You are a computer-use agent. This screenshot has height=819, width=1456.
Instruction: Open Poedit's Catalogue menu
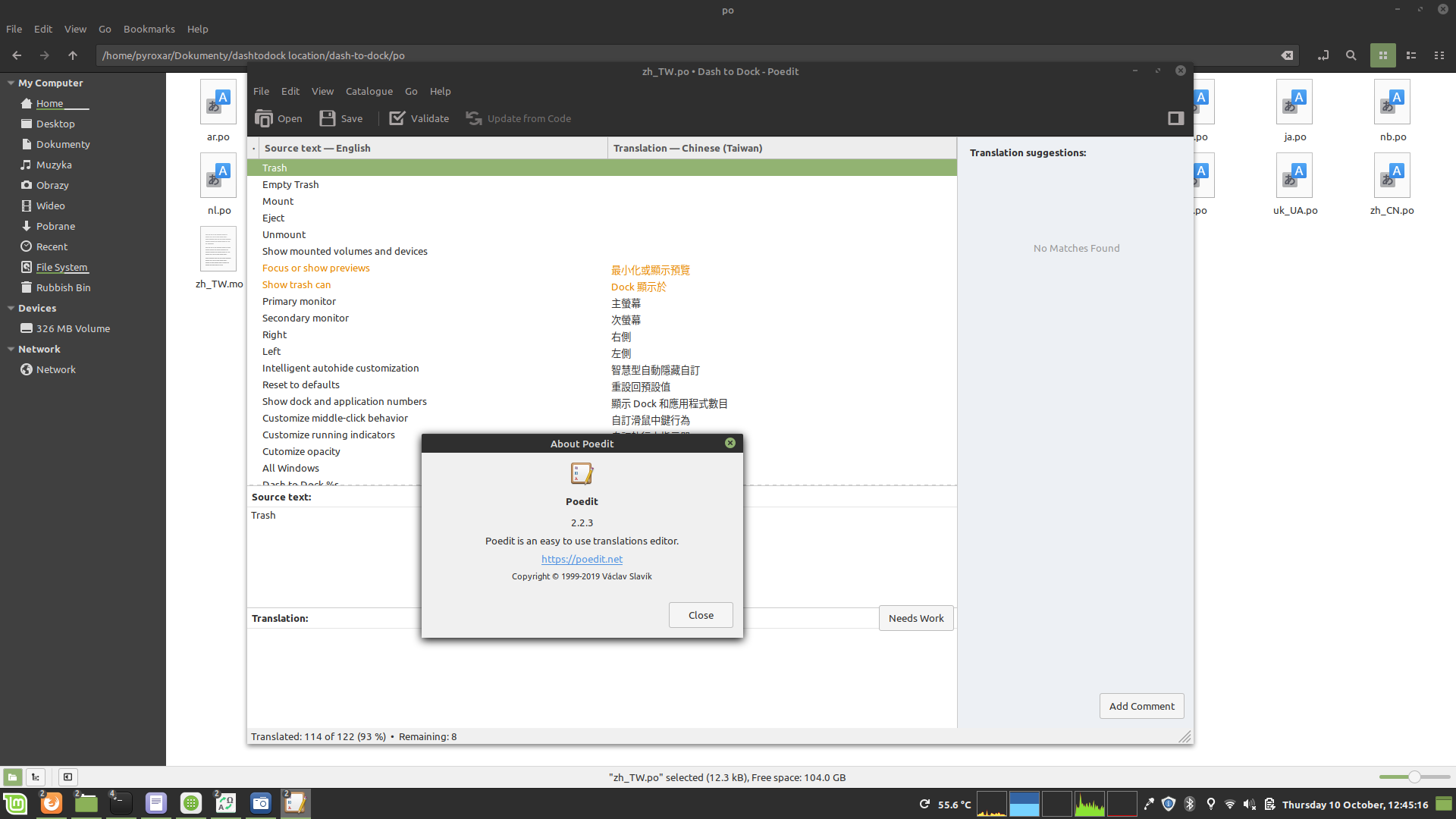pos(369,91)
